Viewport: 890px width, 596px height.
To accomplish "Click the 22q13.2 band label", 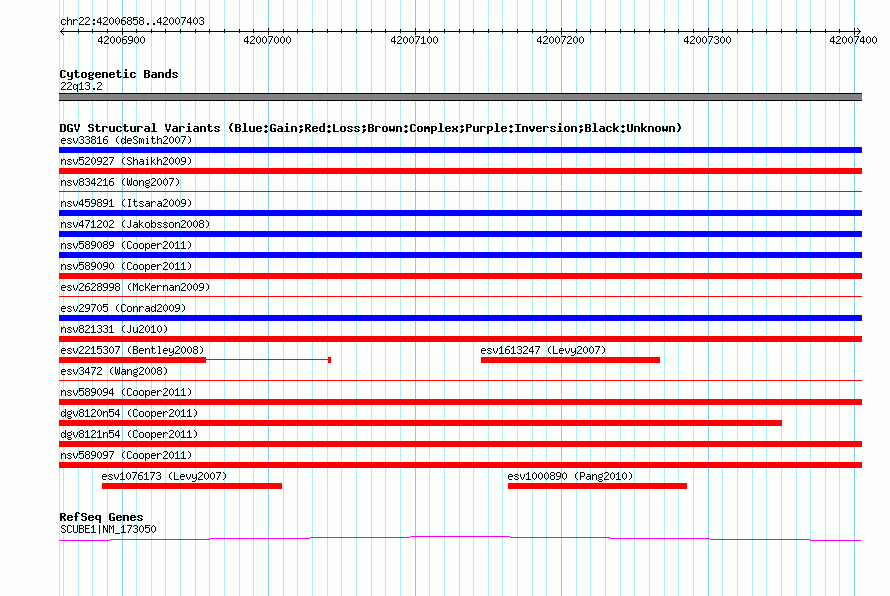I will pyautogui.click(x=81, y=86).
